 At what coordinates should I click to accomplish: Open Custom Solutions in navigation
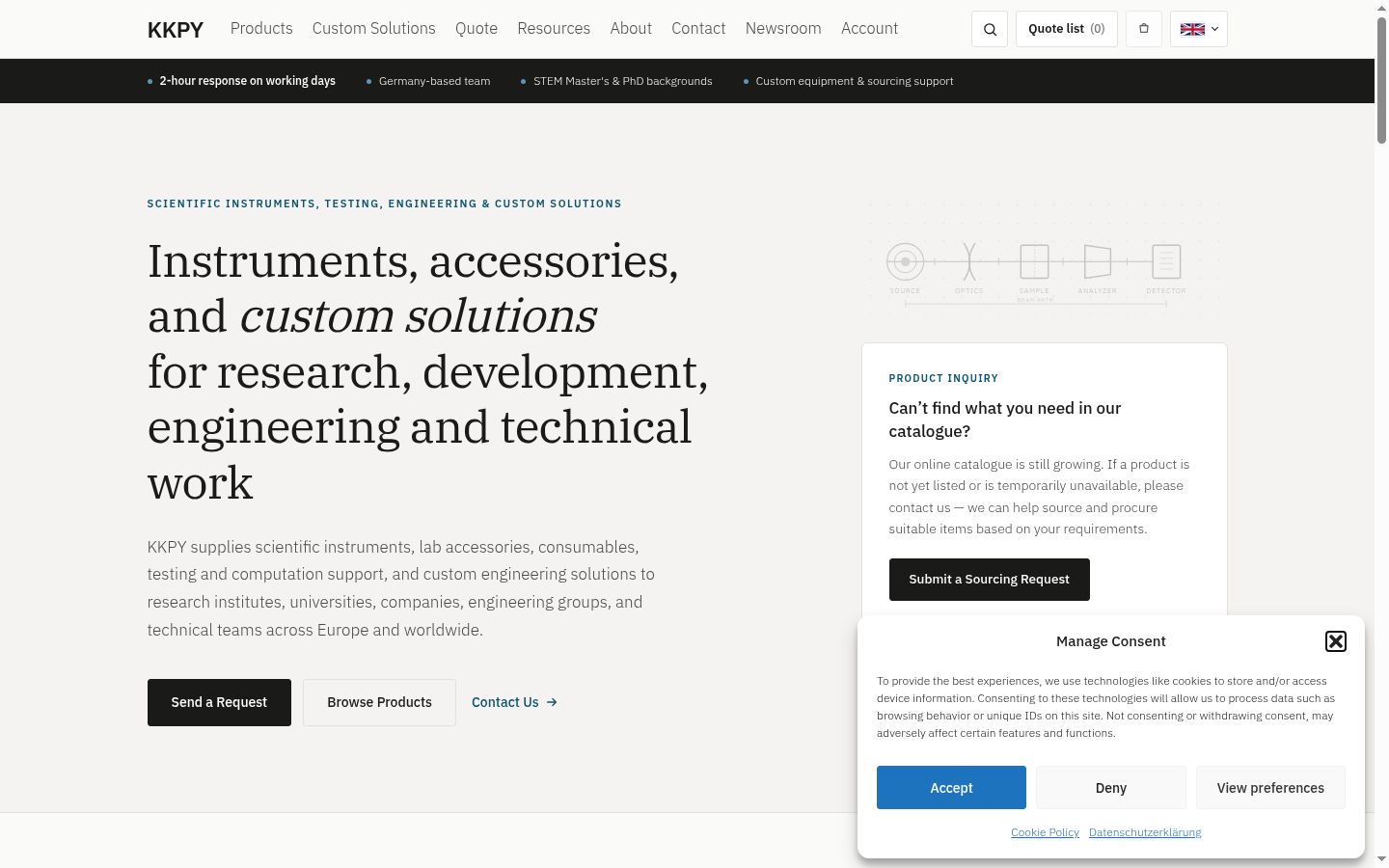pos(374,29)
